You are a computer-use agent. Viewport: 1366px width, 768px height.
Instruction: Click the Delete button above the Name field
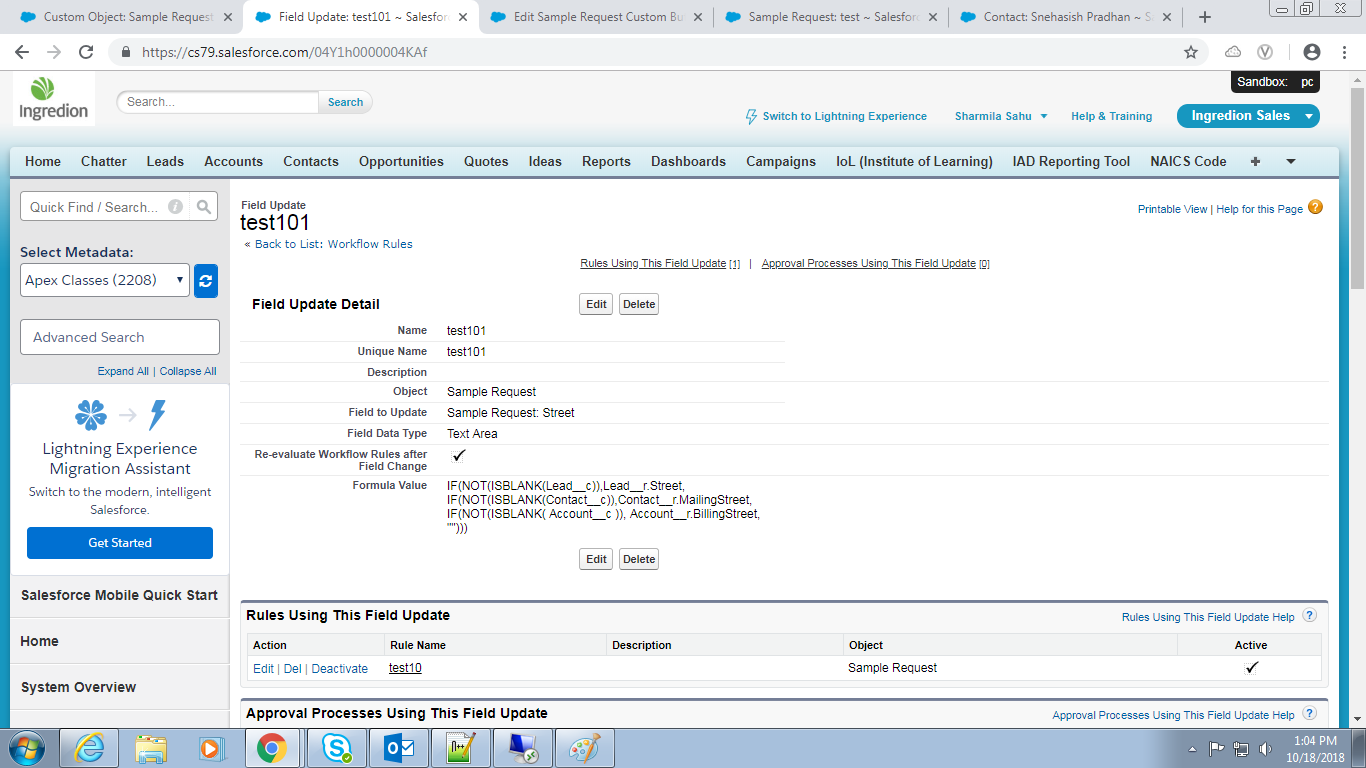[638, 304]
